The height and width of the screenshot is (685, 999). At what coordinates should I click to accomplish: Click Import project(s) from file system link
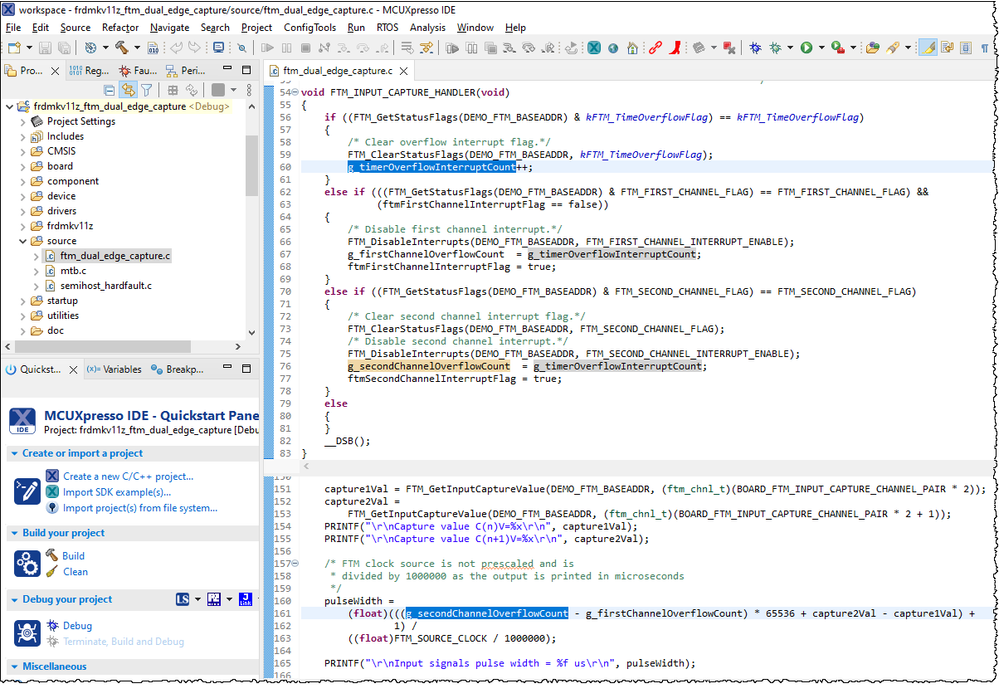click(140, 508)
